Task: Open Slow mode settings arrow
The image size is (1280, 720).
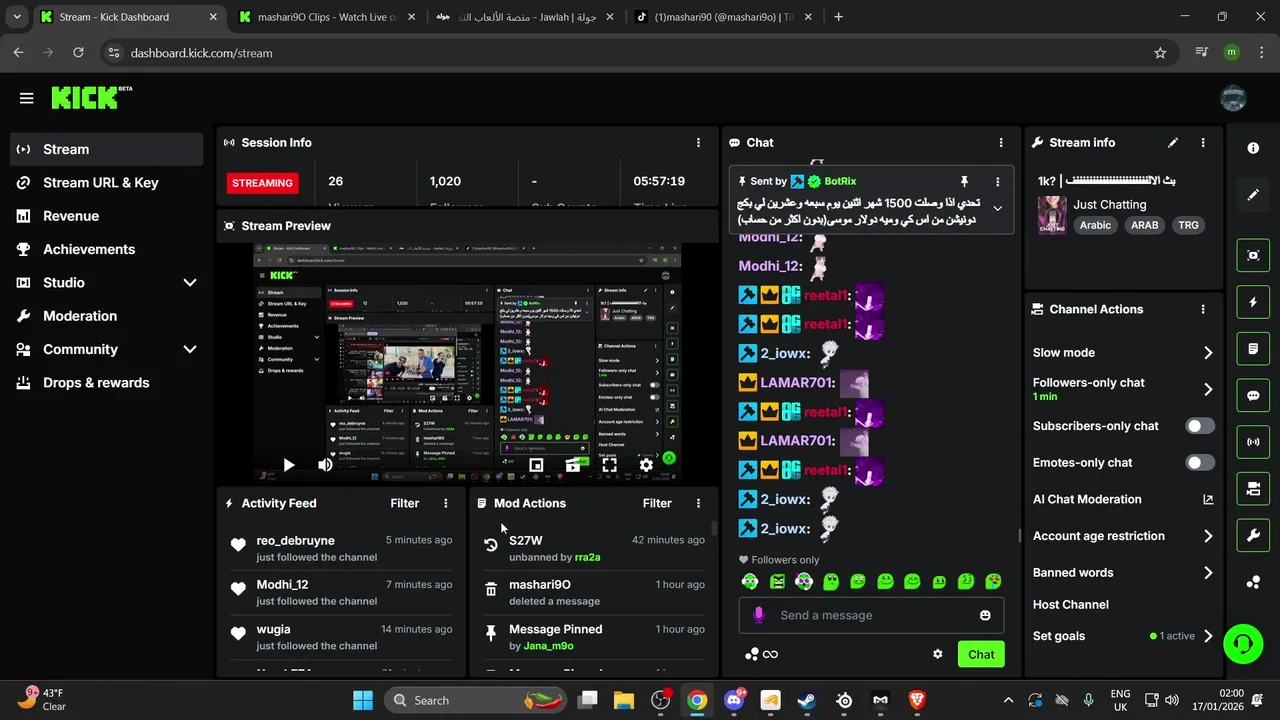Action: pos(1208,353)
